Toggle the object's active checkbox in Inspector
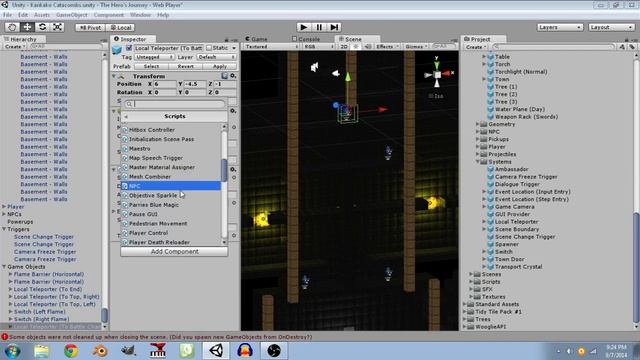Image resolution: width=640 pixels, height=360 pixels. (129, 48)
